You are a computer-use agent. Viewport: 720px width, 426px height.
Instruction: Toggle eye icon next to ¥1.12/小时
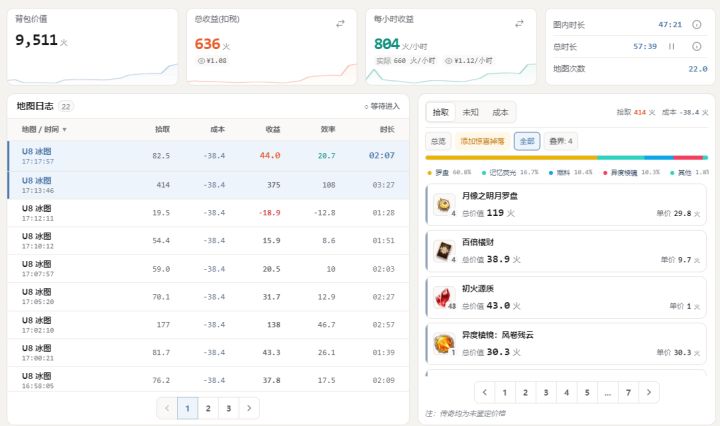pos(449,61)
